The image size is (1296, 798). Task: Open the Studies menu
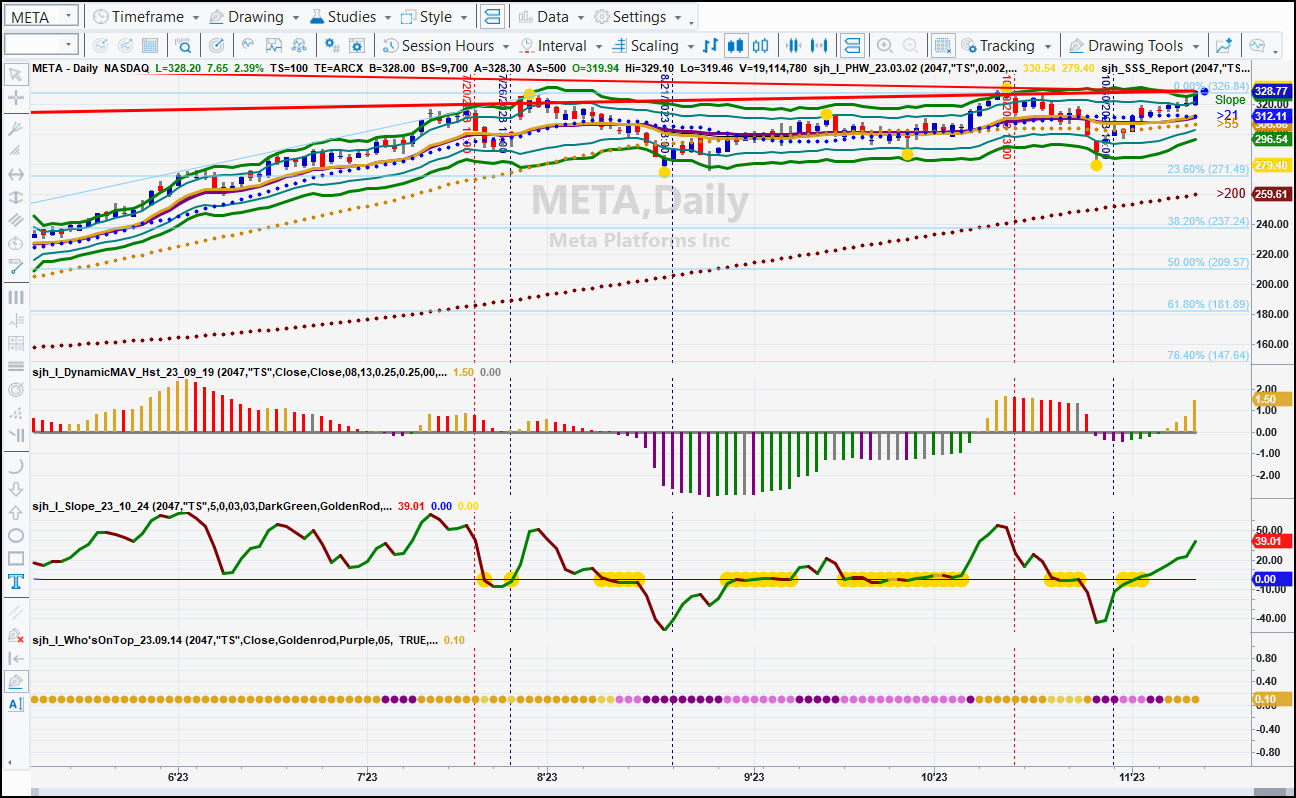350,17
